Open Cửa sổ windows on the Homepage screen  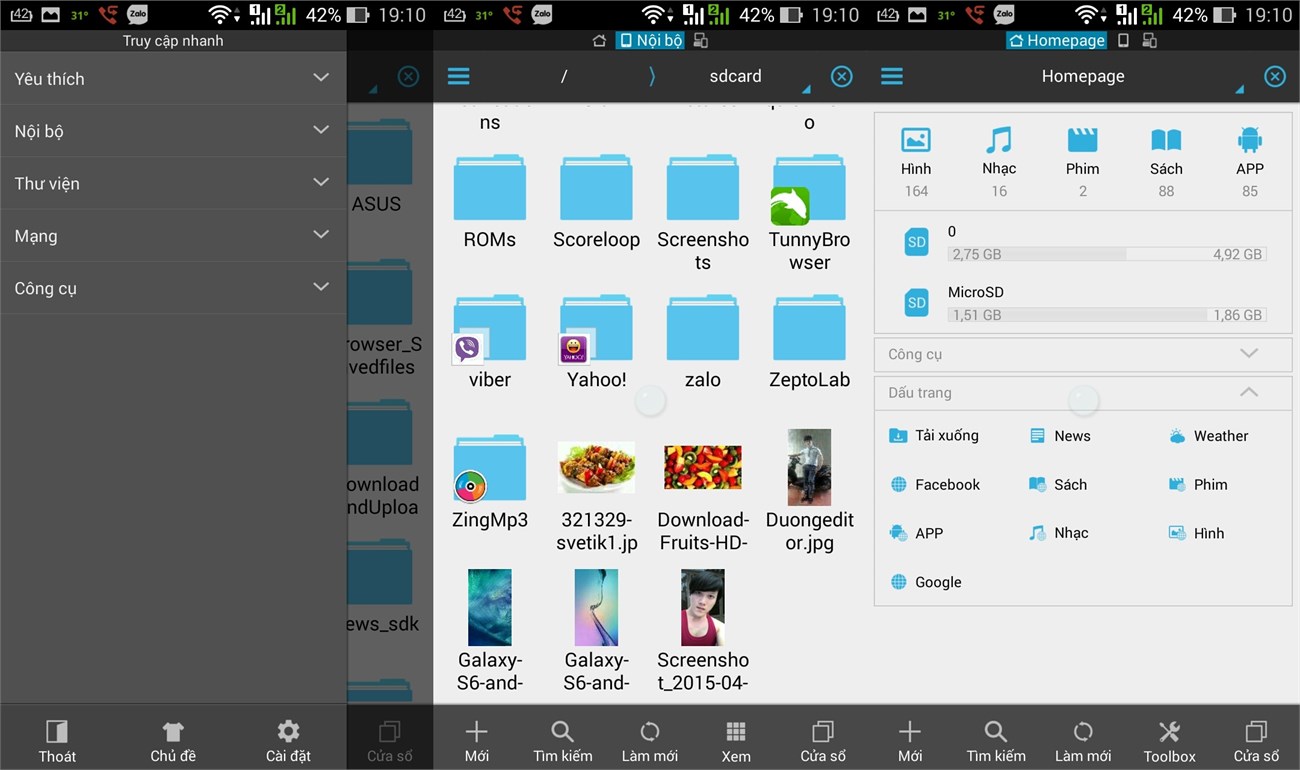[x=1256, y=742]
